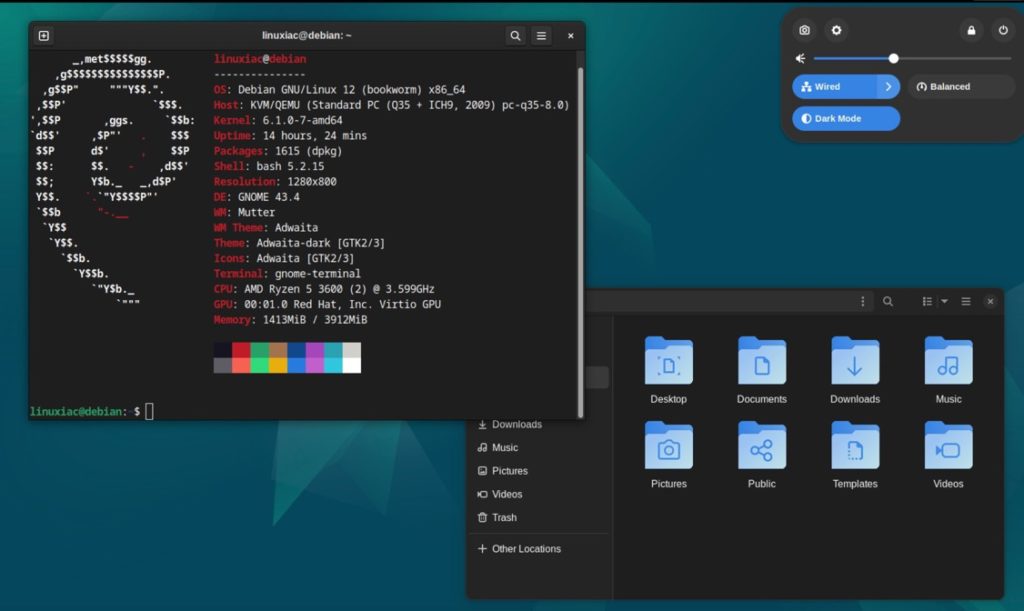Open the Templates folder

coord(855,455)
